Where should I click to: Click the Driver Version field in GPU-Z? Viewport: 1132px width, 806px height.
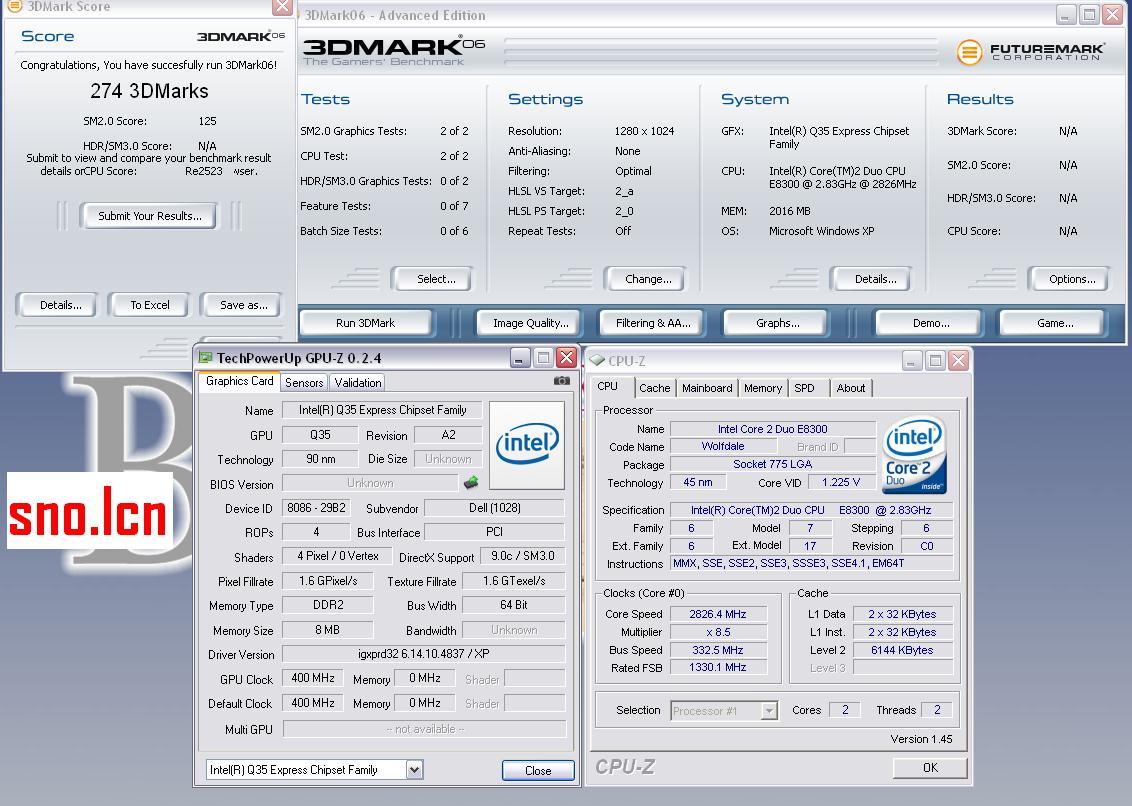point(424,654)
